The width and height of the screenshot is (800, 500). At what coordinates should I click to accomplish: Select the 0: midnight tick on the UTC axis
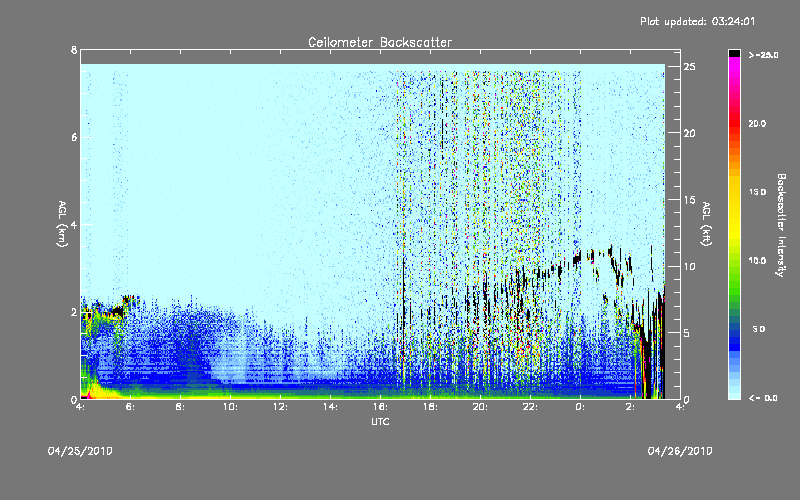tap(580, 407)
